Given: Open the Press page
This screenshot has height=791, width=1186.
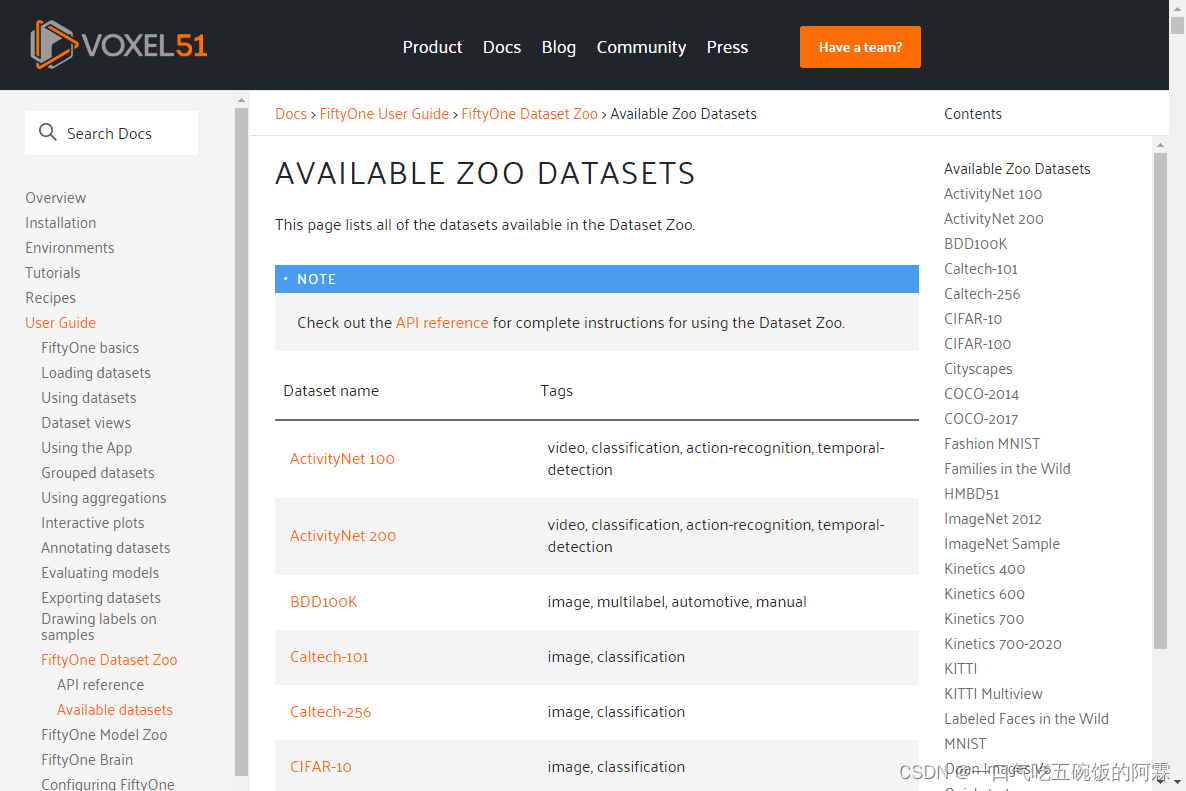Looking at the screenshot, I should pos(727,47).
